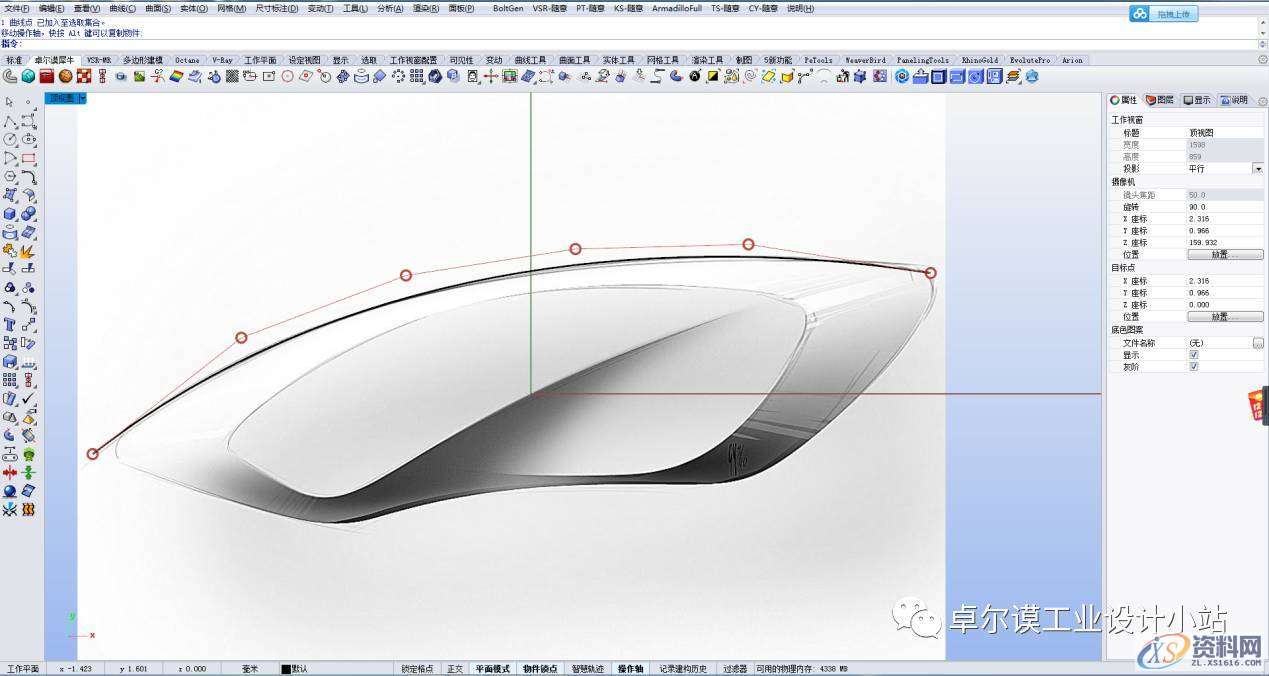Select the arrow pointer tool in left toolbar
1269x676 pixels.
[10, 102]
